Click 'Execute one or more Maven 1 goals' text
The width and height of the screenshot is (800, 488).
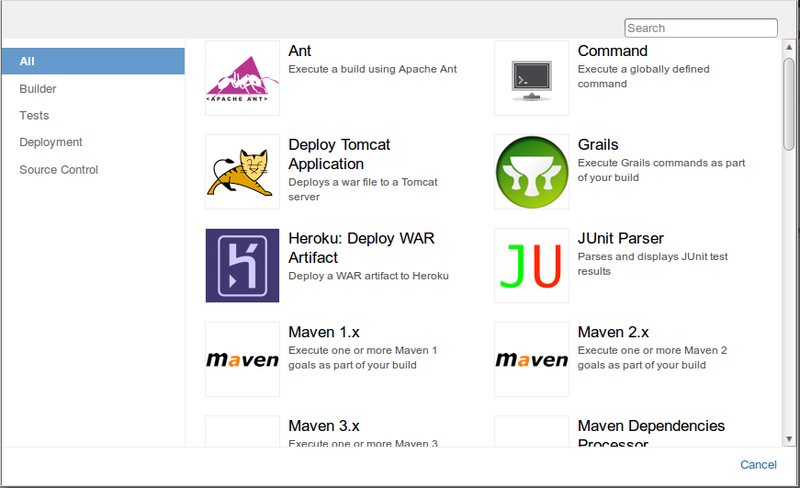tap(363, 358)
